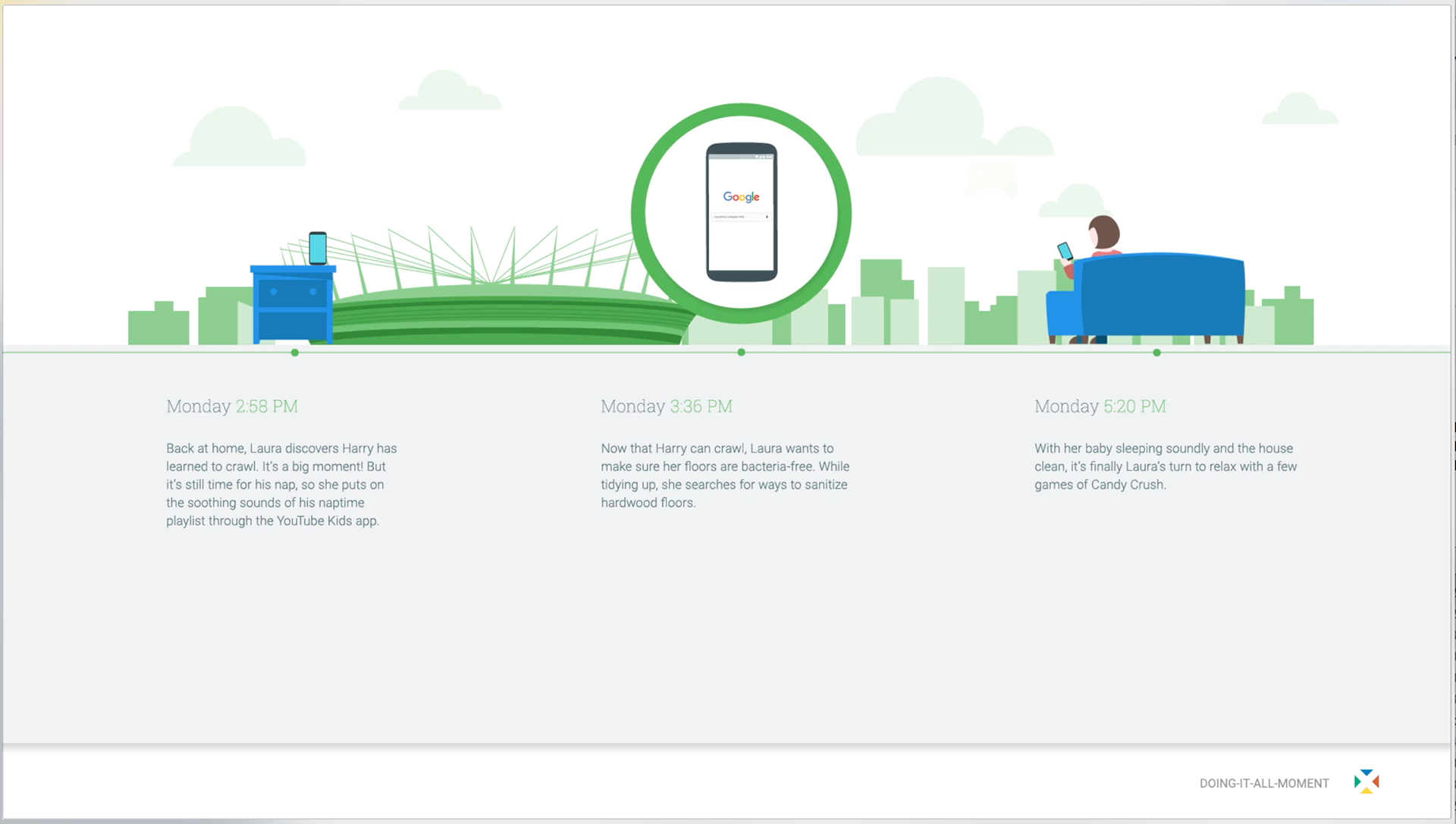Click the blue couch illustration
Viewport: 1456px width, 824px height.
(x=1145, y=298)
